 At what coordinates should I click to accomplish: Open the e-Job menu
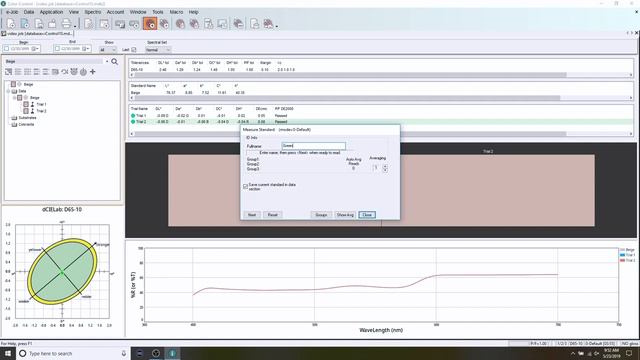coord(12,12)
